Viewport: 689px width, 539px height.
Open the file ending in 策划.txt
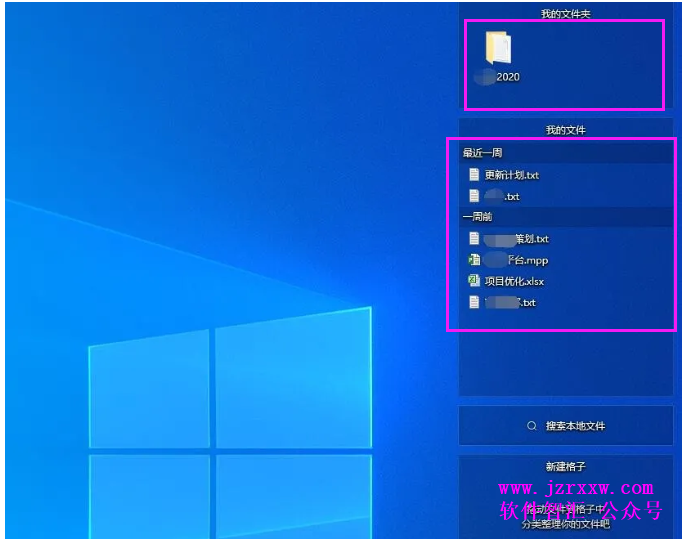click(x=516, y=239)
